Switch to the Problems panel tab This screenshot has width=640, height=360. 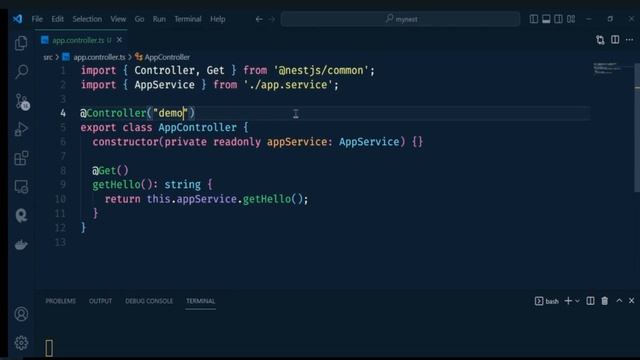click(60, 301)
